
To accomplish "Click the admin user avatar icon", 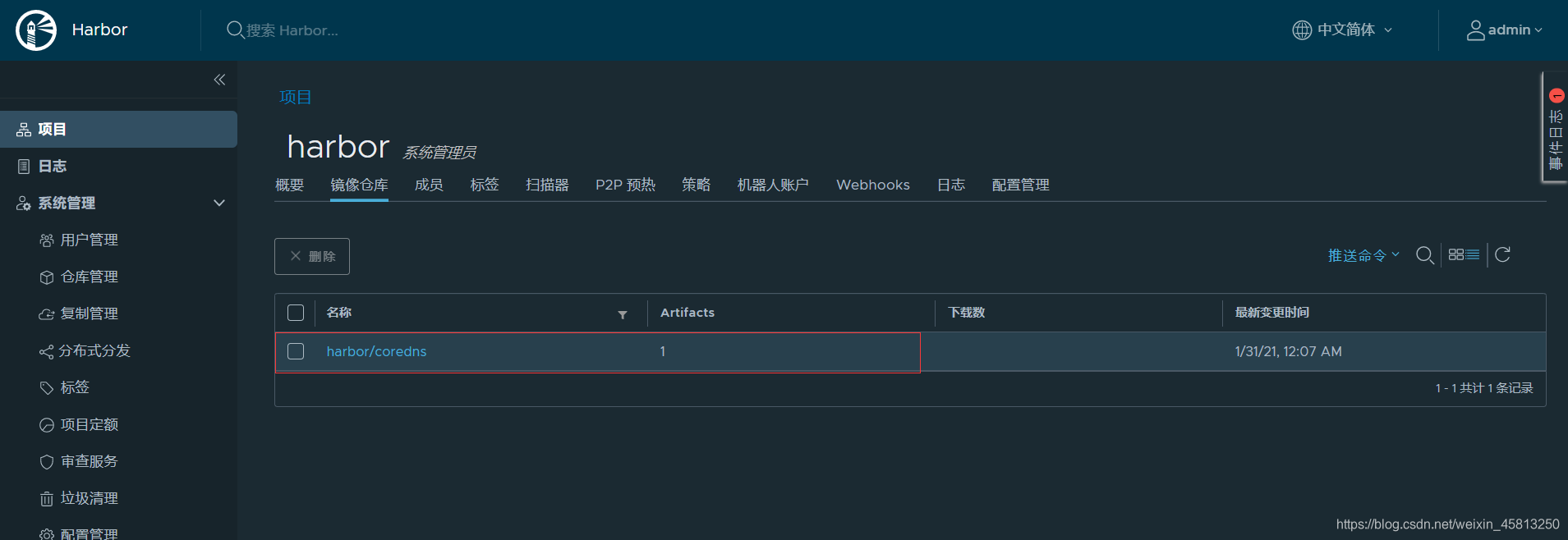I will click(1476, 30).
